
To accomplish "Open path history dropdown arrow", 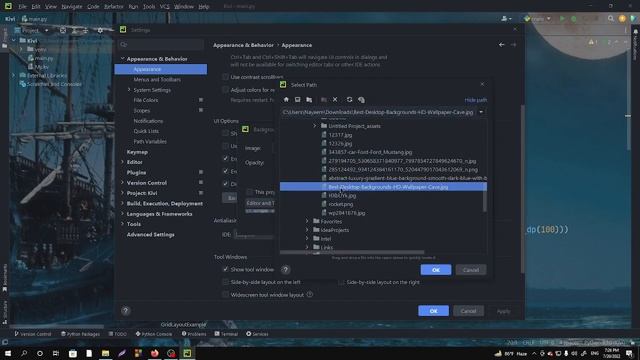I will pyautogui.click(x=481, y=112).
